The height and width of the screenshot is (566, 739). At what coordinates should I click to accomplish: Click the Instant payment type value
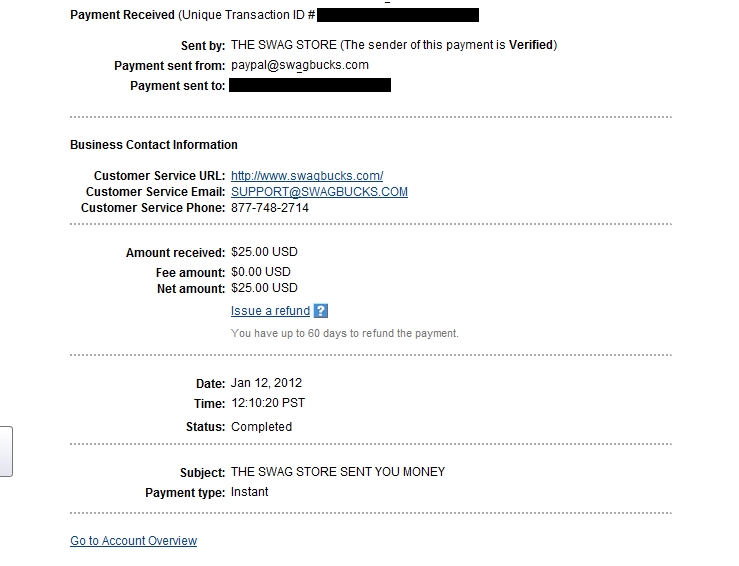pyautogui.click(x=249, y=492)
